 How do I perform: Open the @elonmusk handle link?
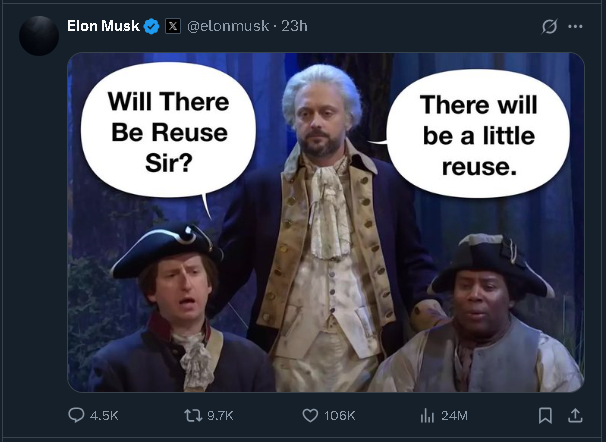pos(228,26)
